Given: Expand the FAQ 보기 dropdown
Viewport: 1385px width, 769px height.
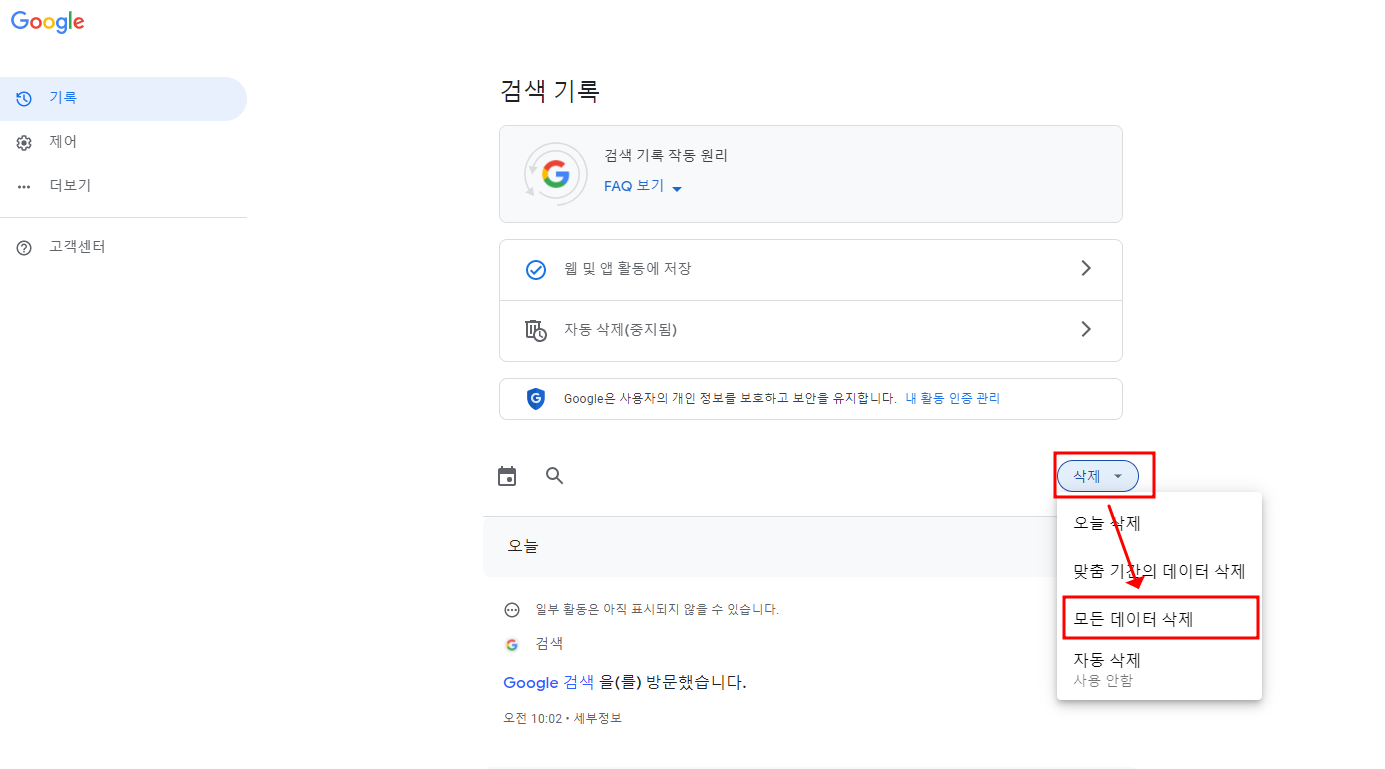Looking at the screenshot, I should point(641,187).
